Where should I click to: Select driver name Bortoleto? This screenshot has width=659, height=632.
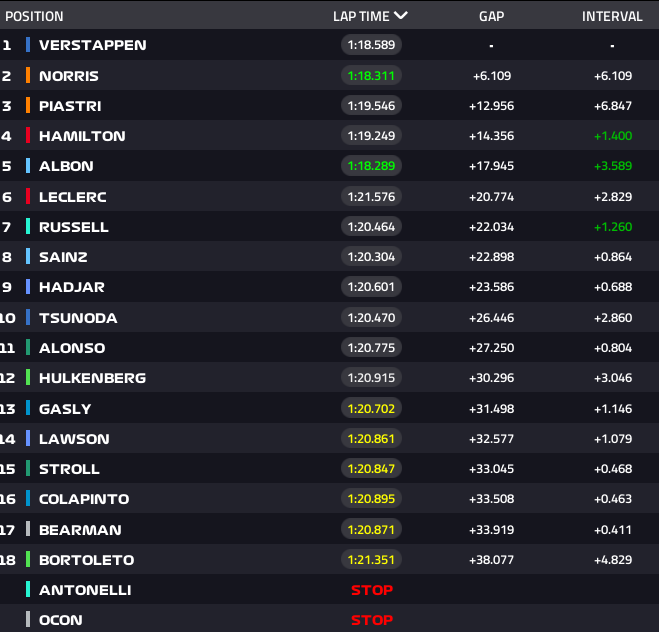click(x=86, y=559)
